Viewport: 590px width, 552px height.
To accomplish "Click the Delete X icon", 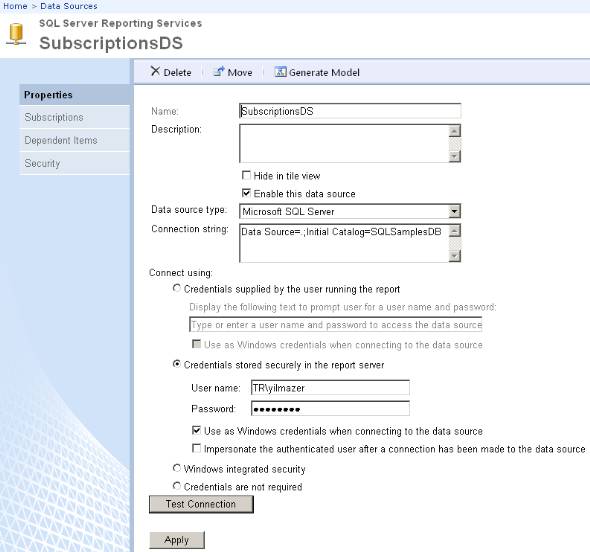I will [155, 71].
